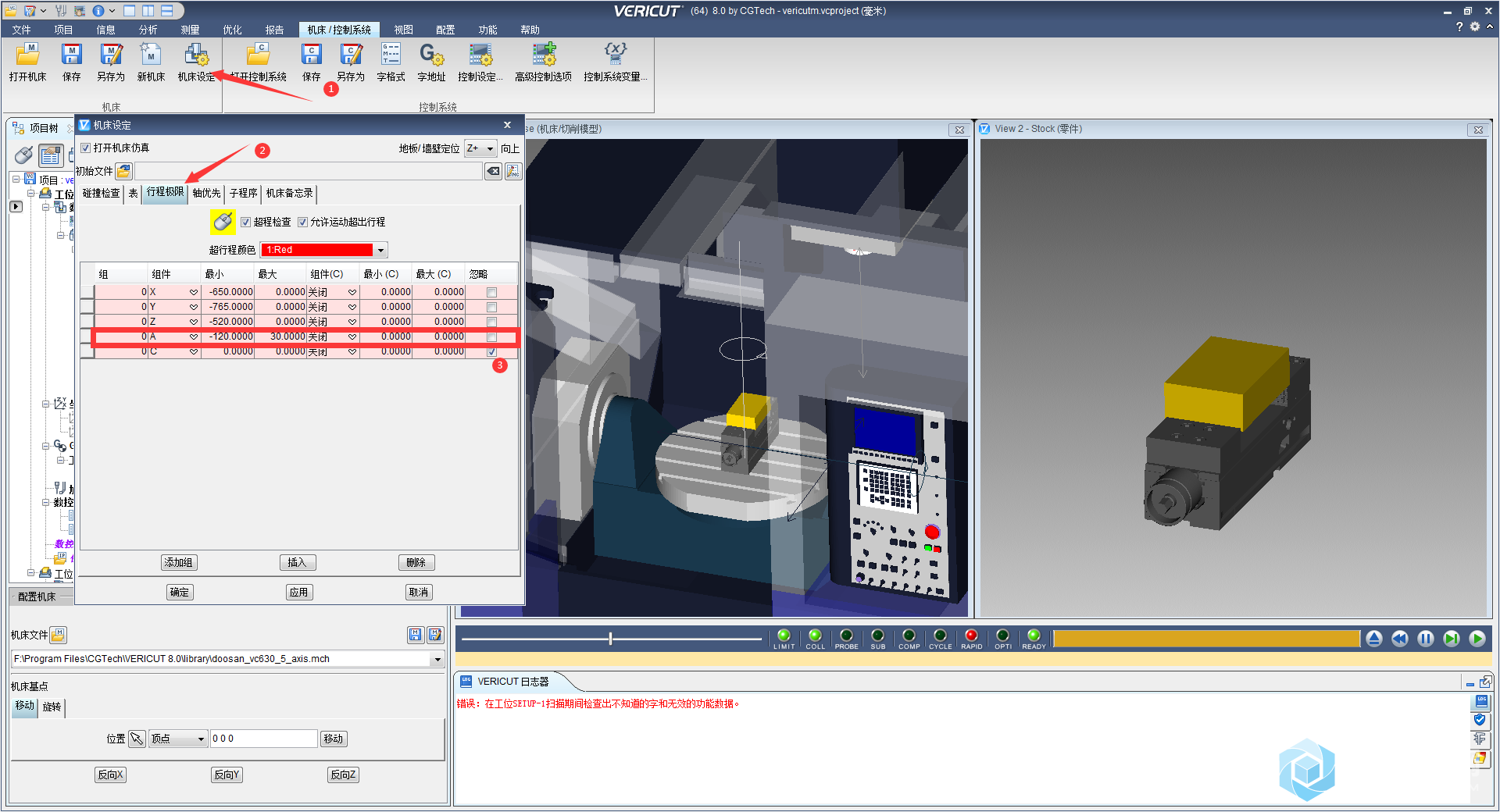Open the machine file path dropdown
This screenshot has width=1500, height=812.
coord(437,659)
